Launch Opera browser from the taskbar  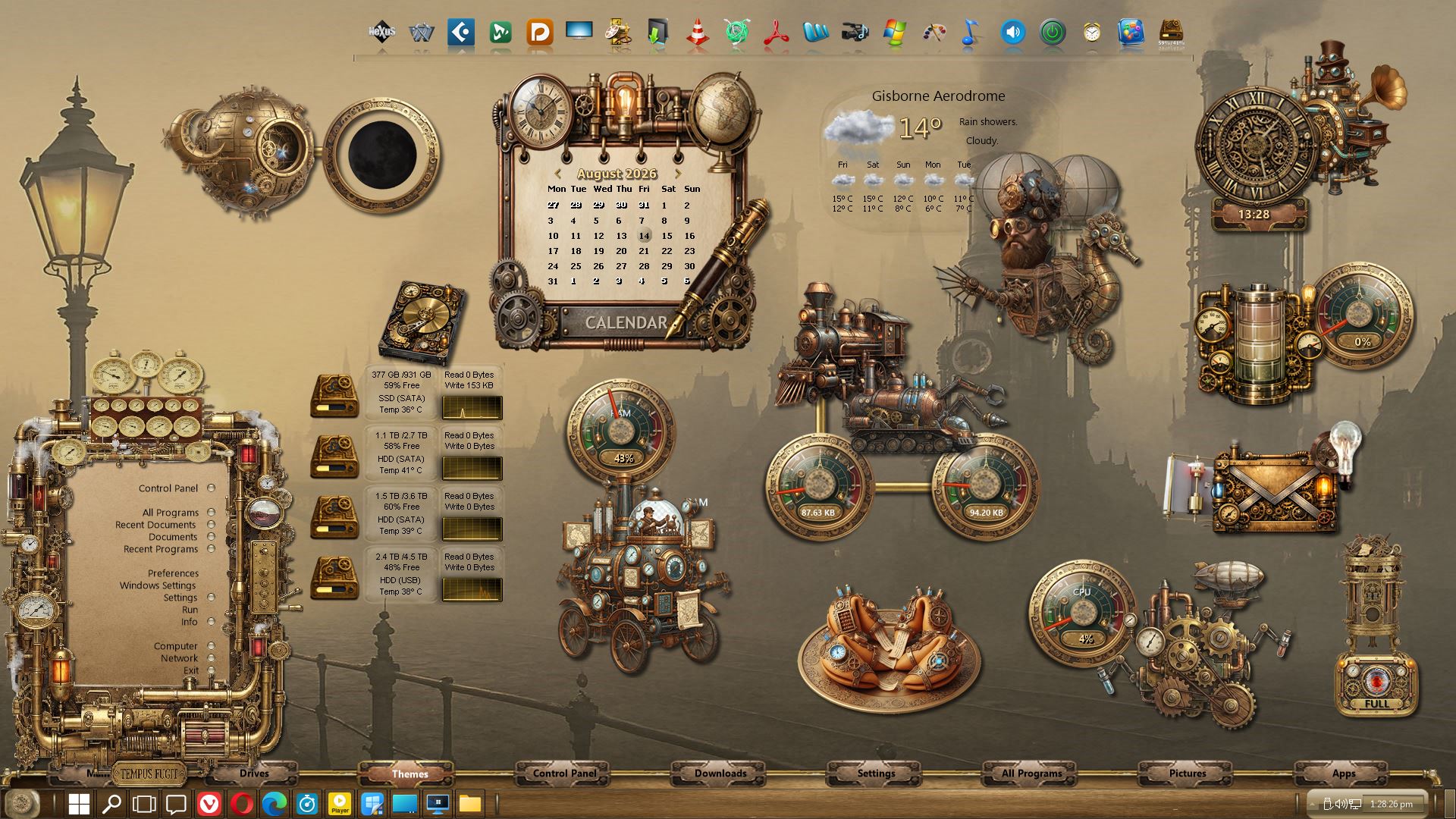[x=242, y=803]
